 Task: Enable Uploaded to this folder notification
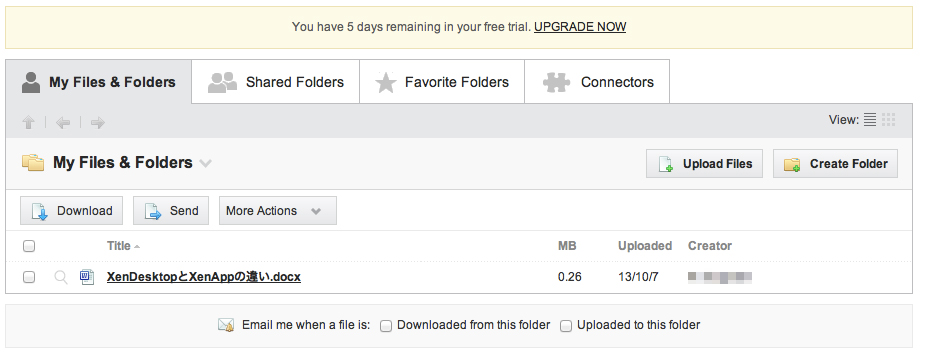(x=566, y=326)
